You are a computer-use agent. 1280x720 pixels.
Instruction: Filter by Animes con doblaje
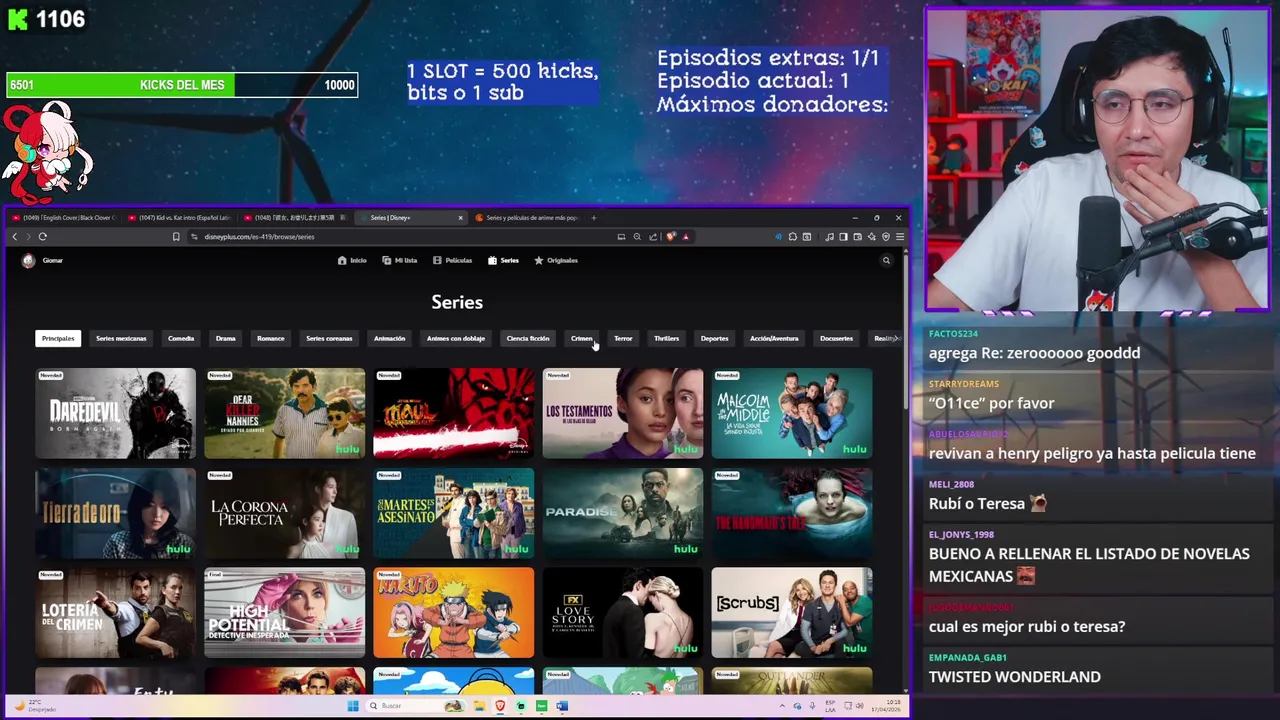[456, 338]
